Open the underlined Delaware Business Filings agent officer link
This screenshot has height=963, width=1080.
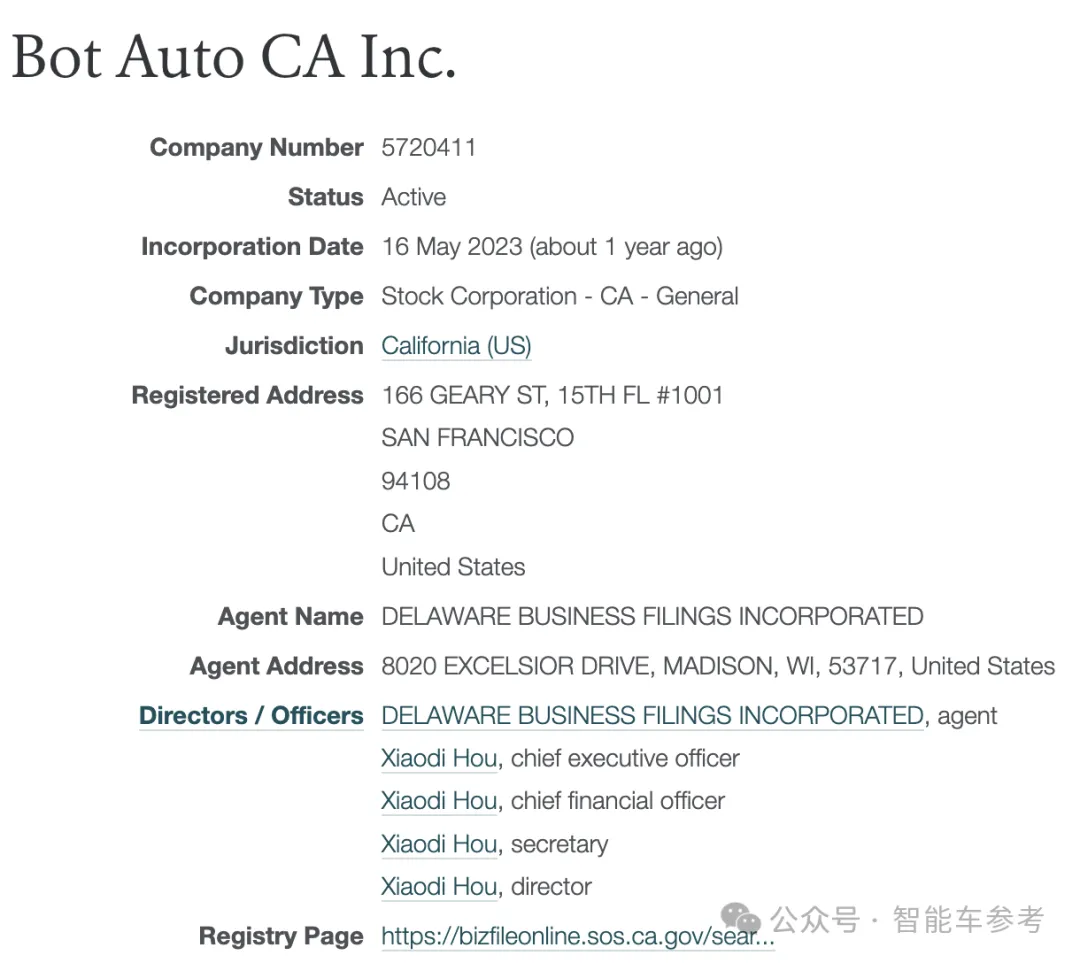pyautogui.click(x=652, y=716)
